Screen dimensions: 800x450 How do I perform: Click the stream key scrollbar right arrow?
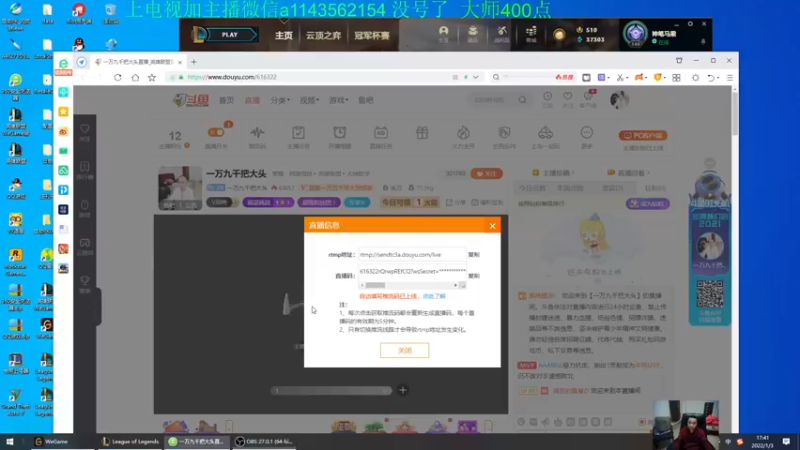pos(456,285)
